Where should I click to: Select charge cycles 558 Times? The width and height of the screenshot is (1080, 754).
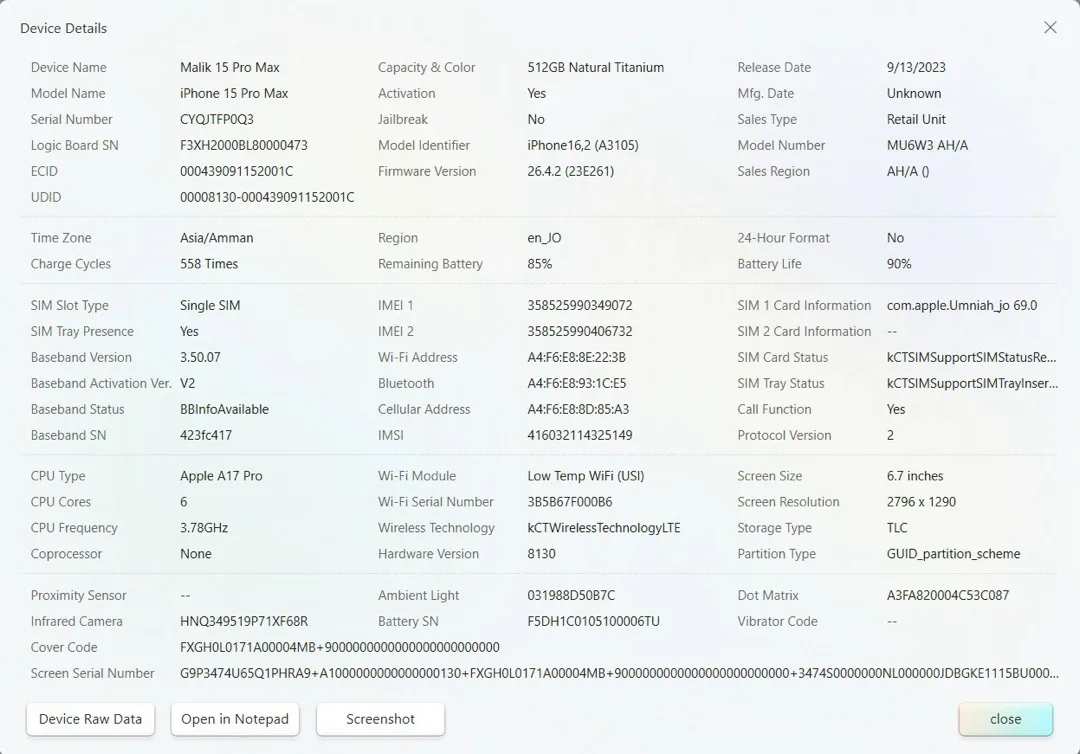click(209, 264)
